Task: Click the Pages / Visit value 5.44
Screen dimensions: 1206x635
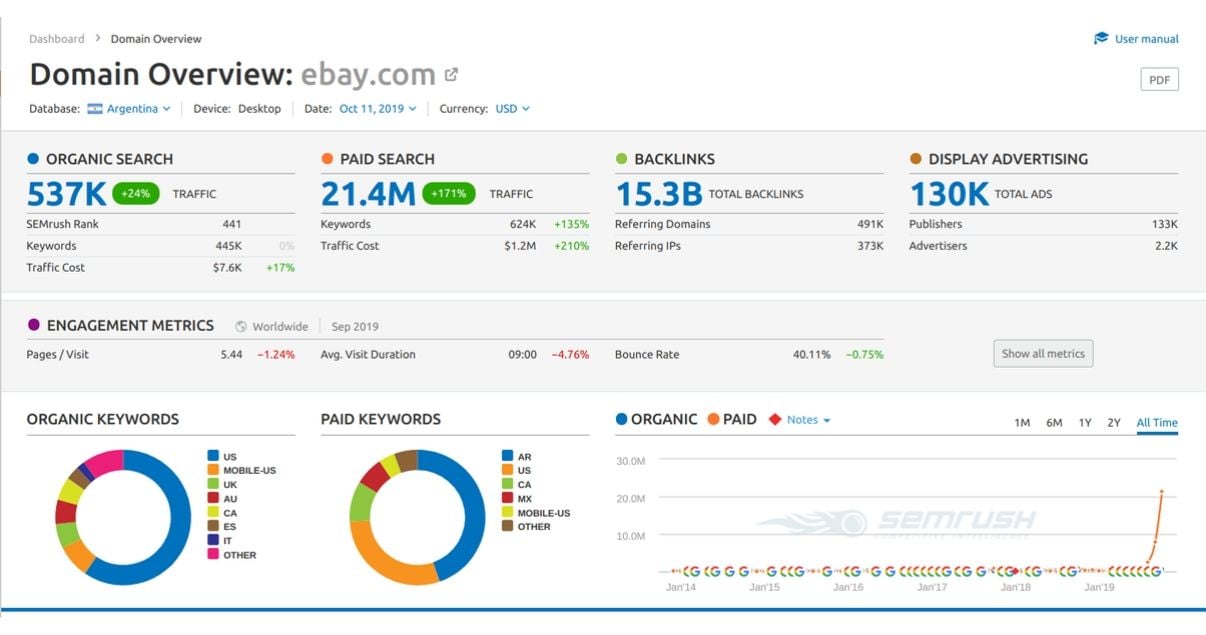Action: click(x=231, y=354)
